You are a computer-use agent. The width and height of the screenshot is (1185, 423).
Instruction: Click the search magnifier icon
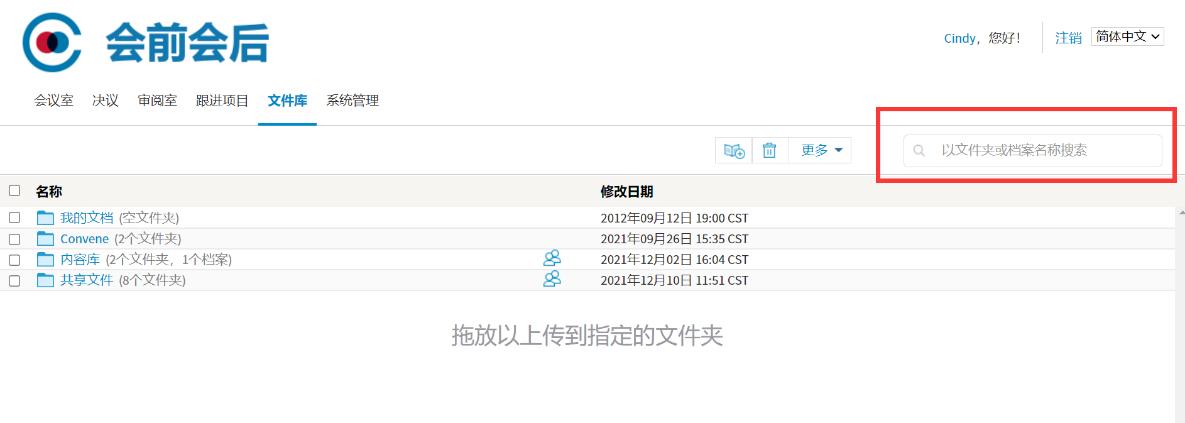(919, 150)
